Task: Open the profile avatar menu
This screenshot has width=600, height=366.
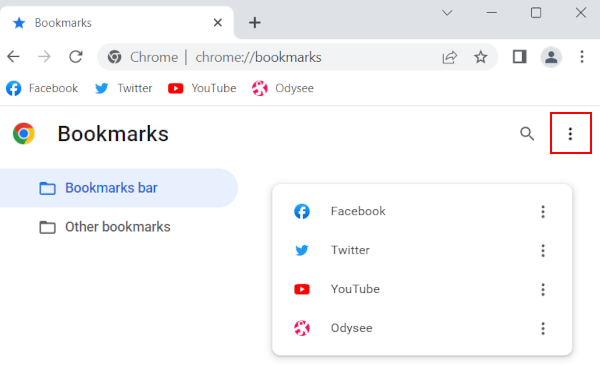Action: point(551,57)
